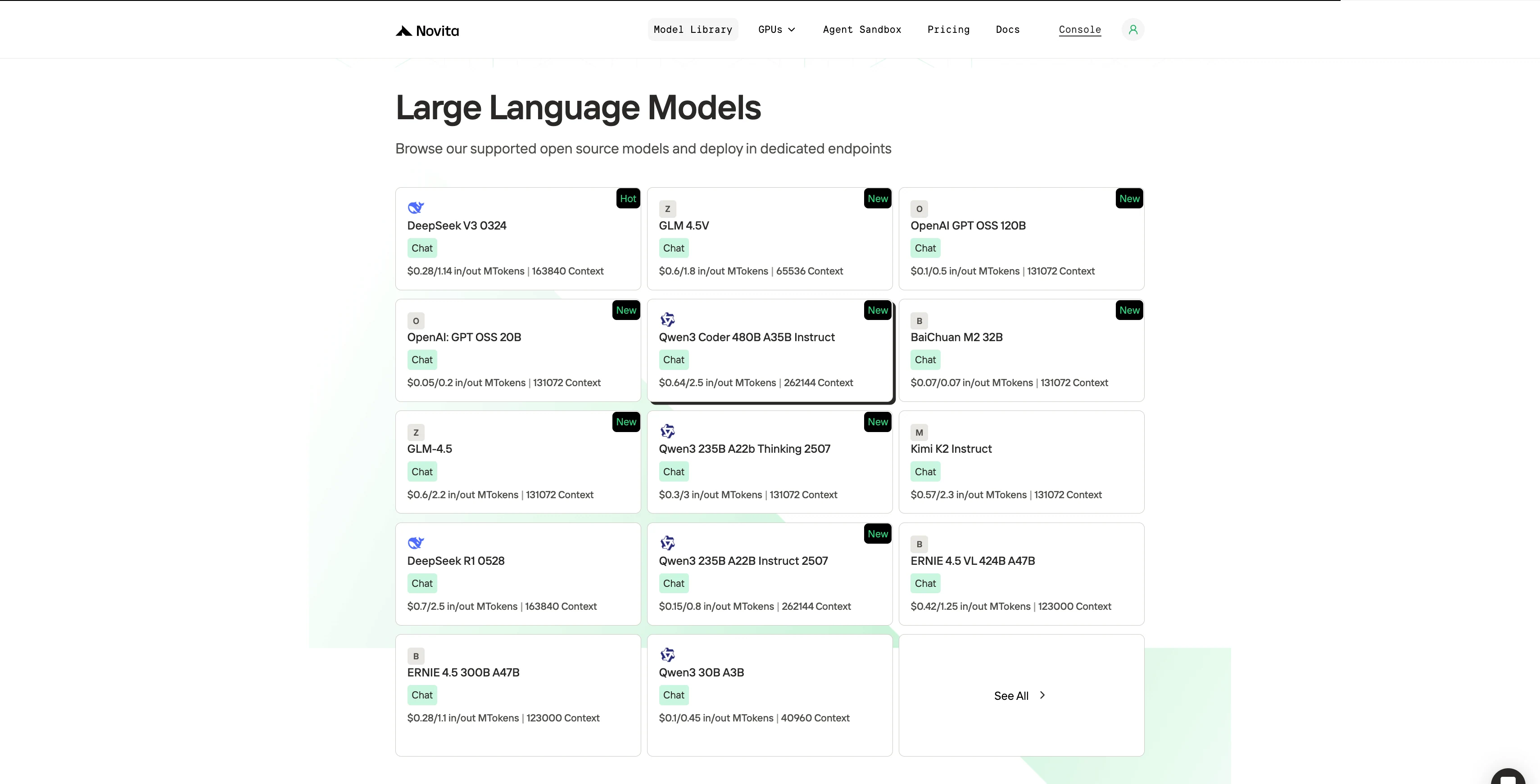Click "$0.42/1.25 in/out MTokens | 123000 Context" text
The height and width of the screenshot is (784, 1540).
[x=1010, y=607]
